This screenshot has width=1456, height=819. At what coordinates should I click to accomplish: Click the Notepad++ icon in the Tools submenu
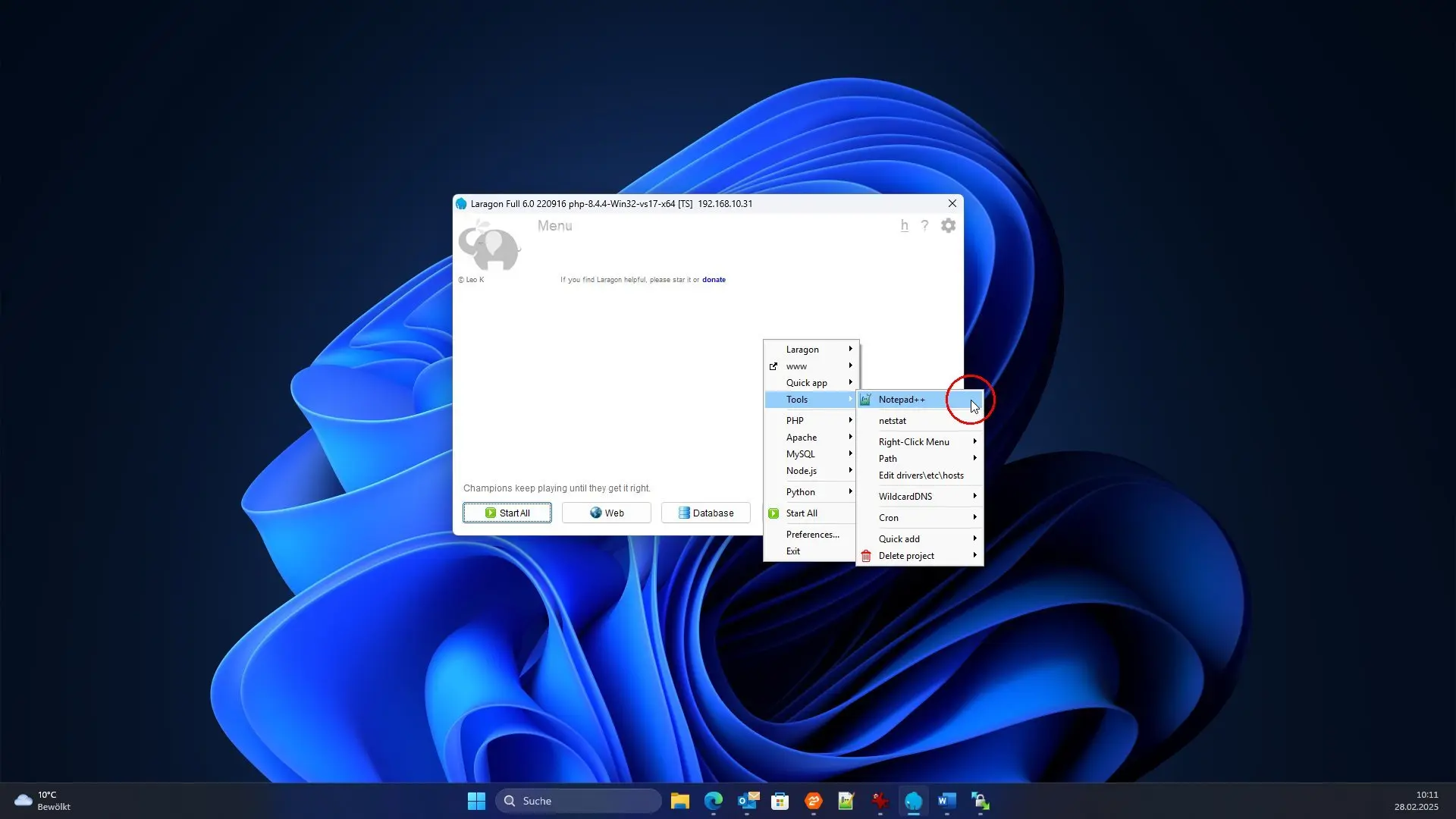pyautogui.click(x=866, y=400)
